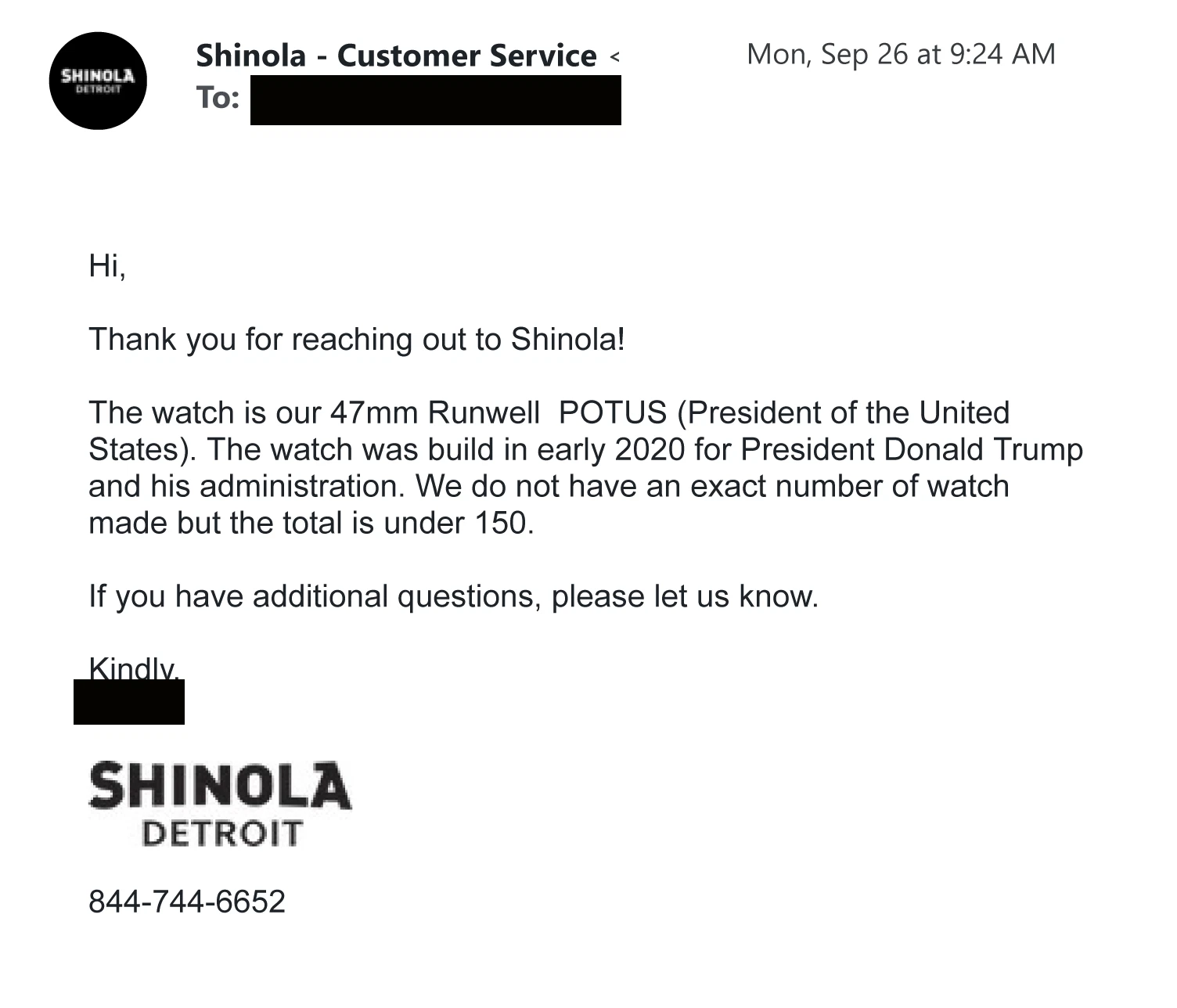Click the "Hi," greeting line
The height and width of the screenshot is (1008, 1177).
tap(107, 266)
